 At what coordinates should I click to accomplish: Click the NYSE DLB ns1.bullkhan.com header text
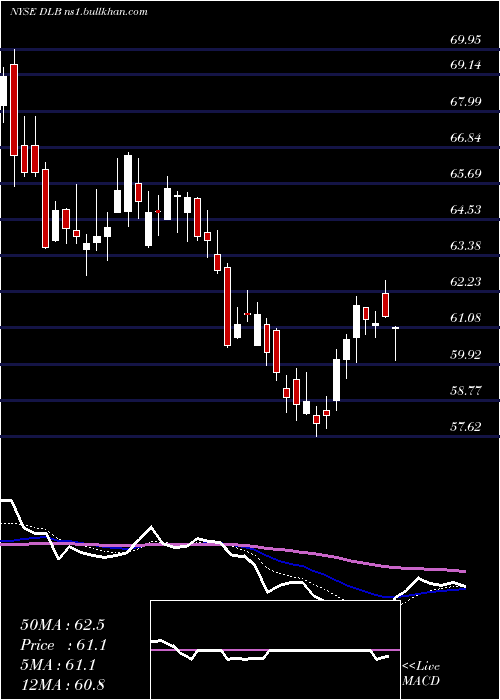79,12
